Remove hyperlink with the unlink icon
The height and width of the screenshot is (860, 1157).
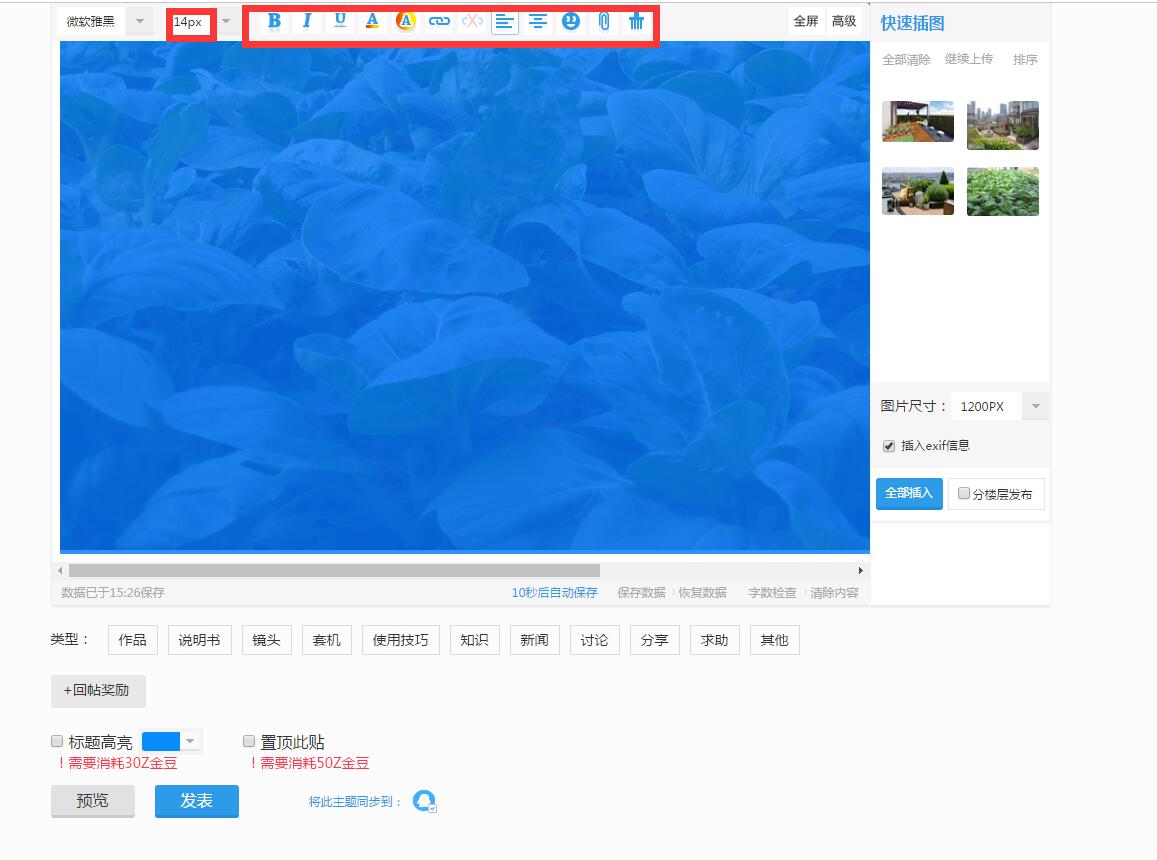tap(473, 21)
